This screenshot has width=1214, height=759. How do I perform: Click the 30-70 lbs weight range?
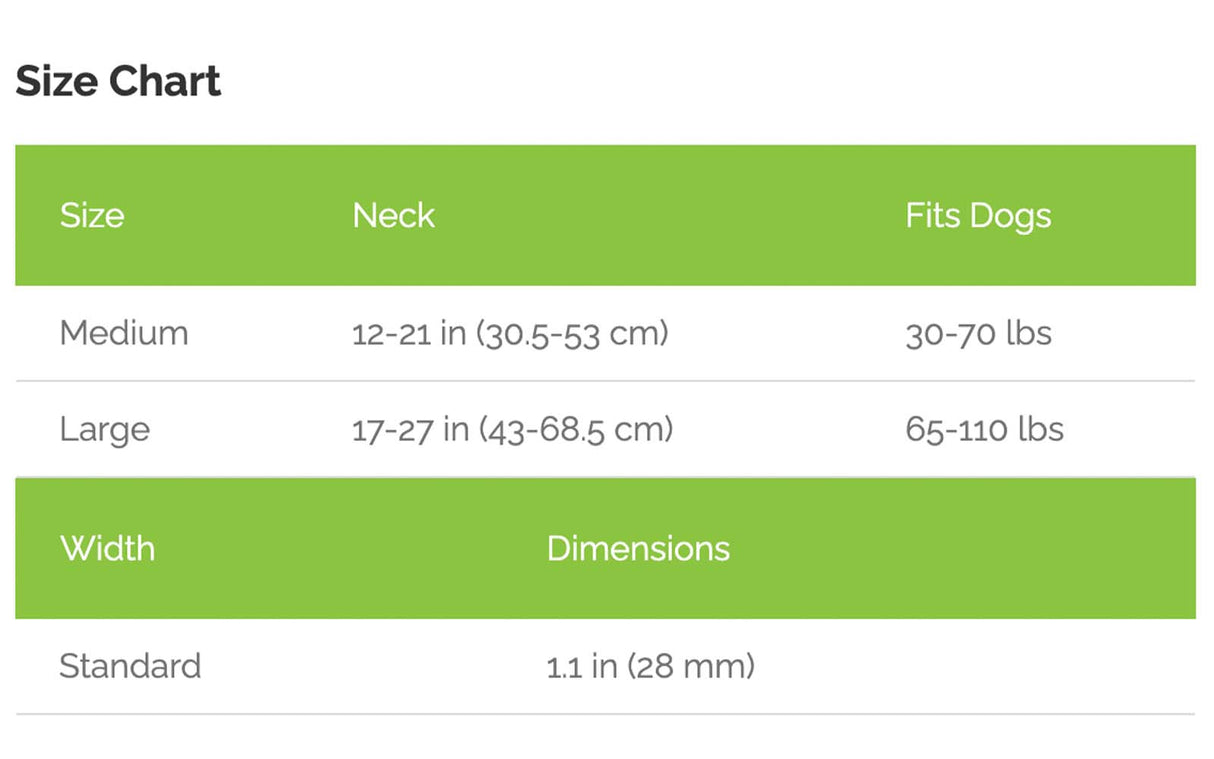tap(978, 333)
